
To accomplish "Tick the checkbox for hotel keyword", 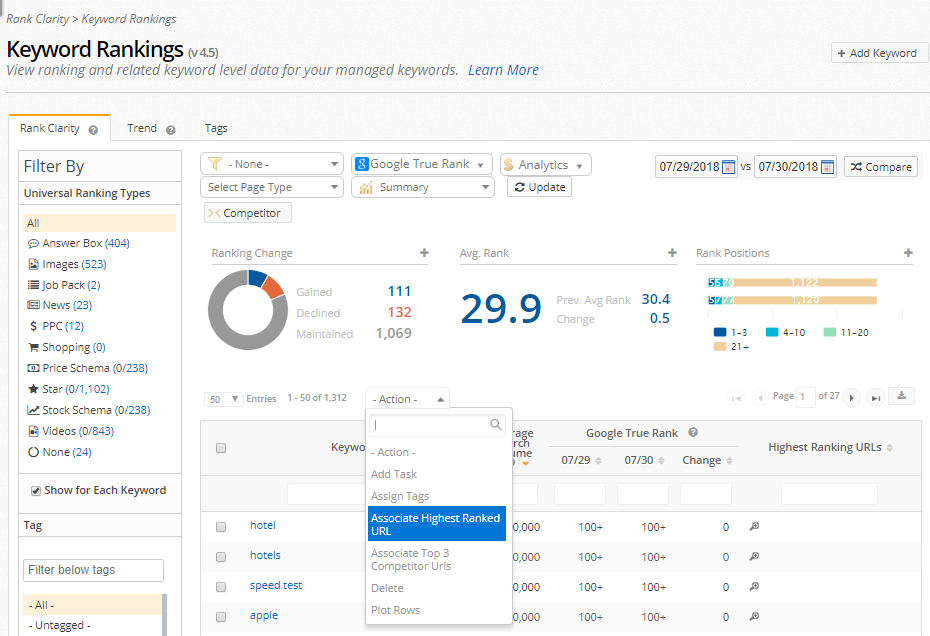I will click(x=221, y=527).
